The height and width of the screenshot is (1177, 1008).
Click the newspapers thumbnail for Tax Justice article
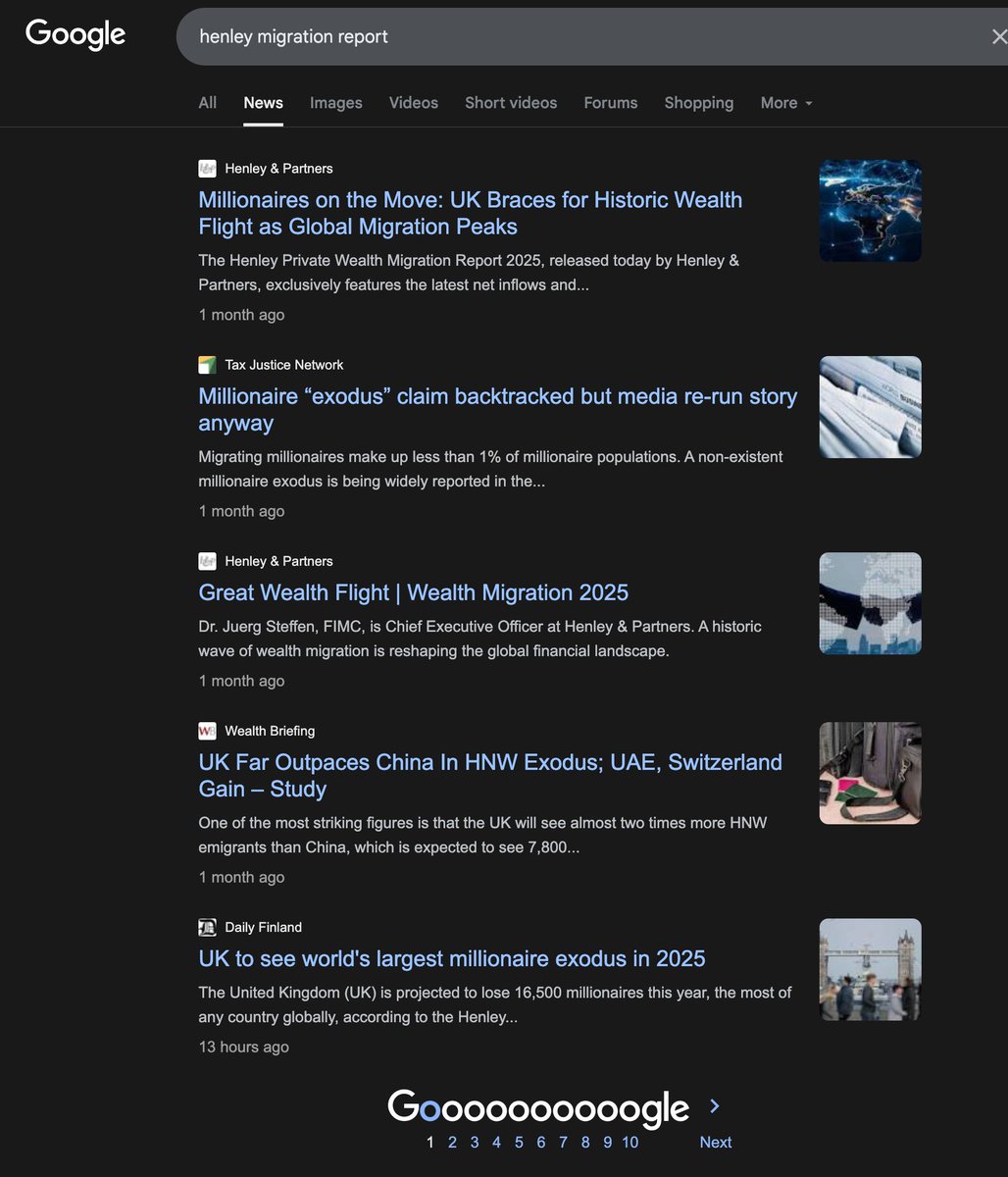[x=871, y=407]
